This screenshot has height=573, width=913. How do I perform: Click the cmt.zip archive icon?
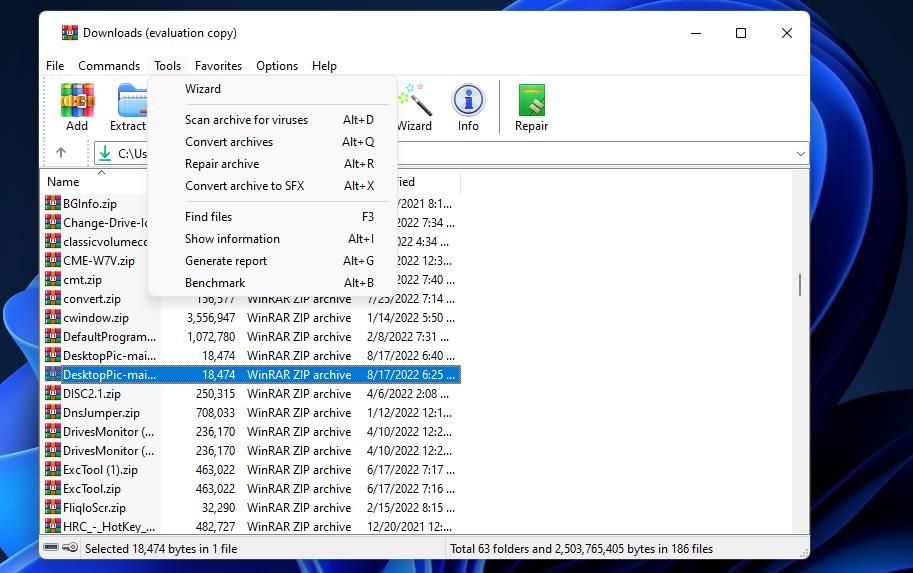point(53,278)
